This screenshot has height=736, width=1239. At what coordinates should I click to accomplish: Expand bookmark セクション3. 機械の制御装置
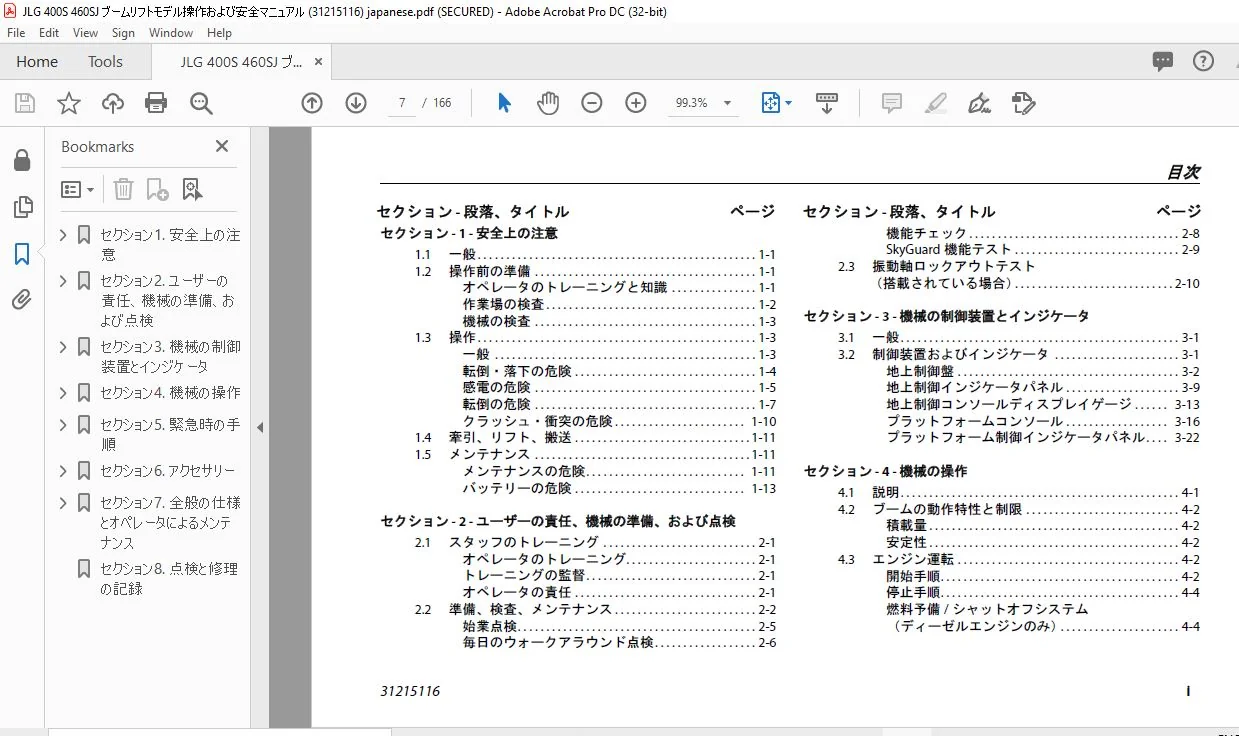63,347
